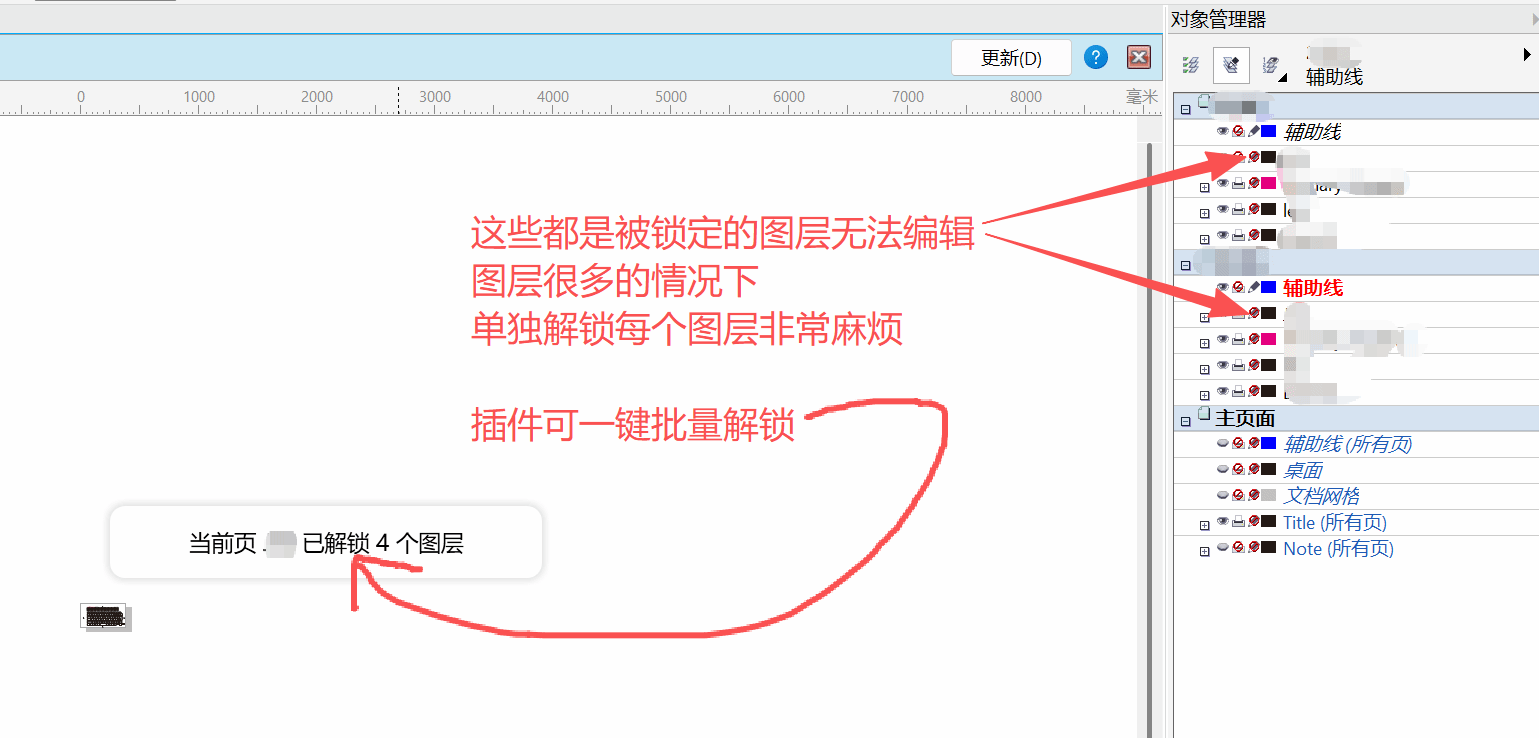Image resolution: width=1539 pixels, height=738 pixels.
Task: Open help via the blue question mark
Action: pyautogui.click(x=1096, y=57)
